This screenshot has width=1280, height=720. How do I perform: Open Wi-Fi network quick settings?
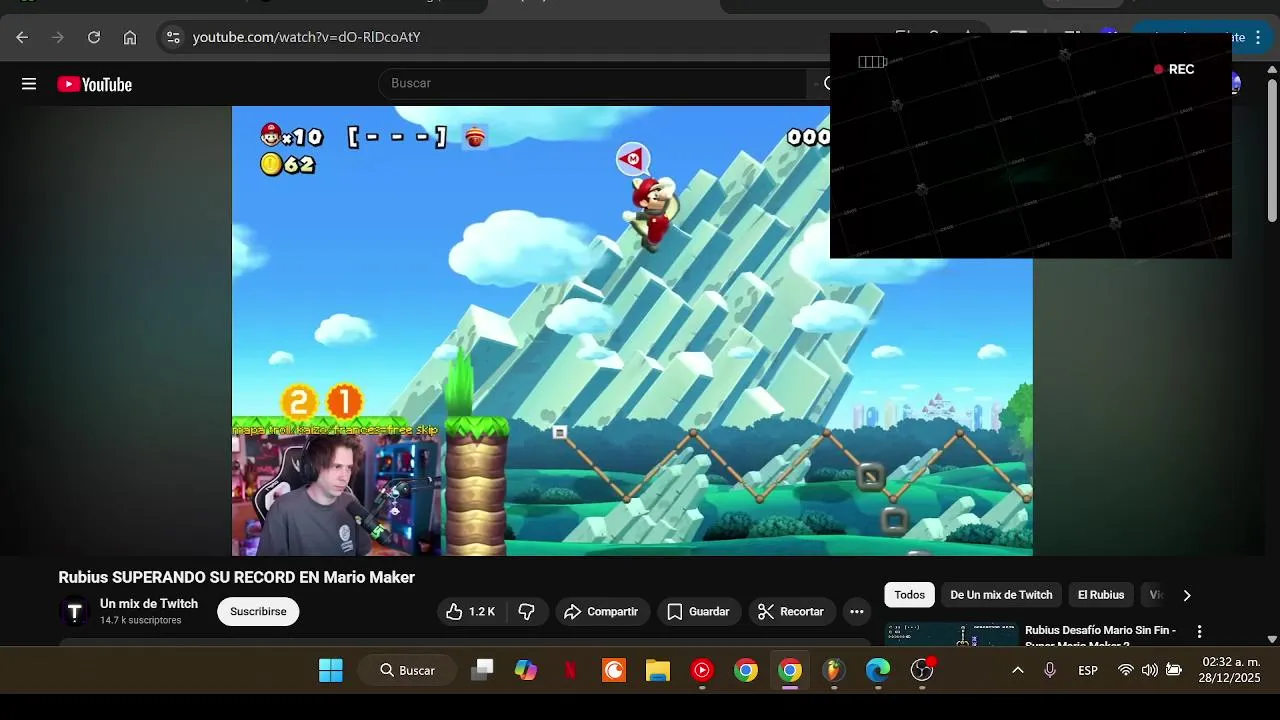pos(1126,670)
